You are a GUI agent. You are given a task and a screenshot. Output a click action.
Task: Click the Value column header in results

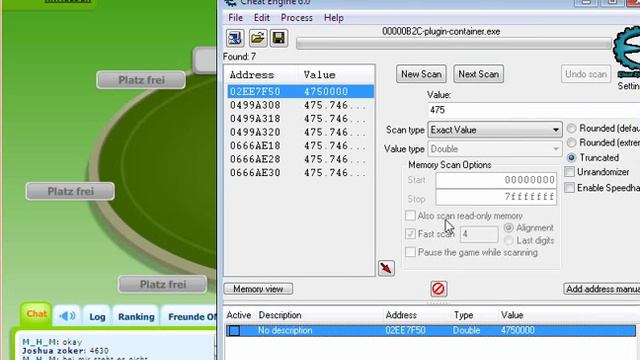319,75
